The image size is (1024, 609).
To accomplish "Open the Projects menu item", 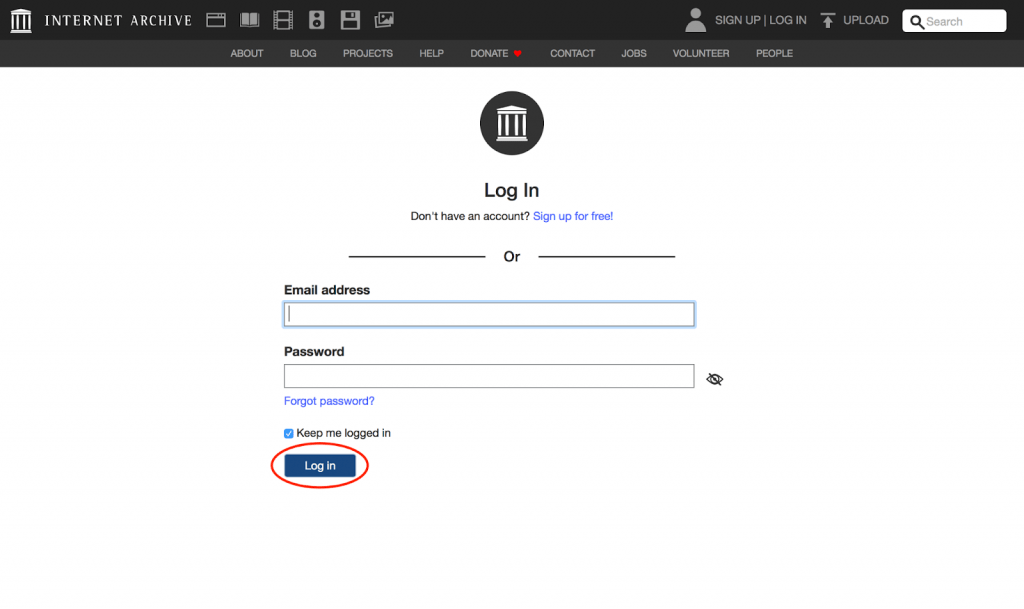I will pos(368,54).
